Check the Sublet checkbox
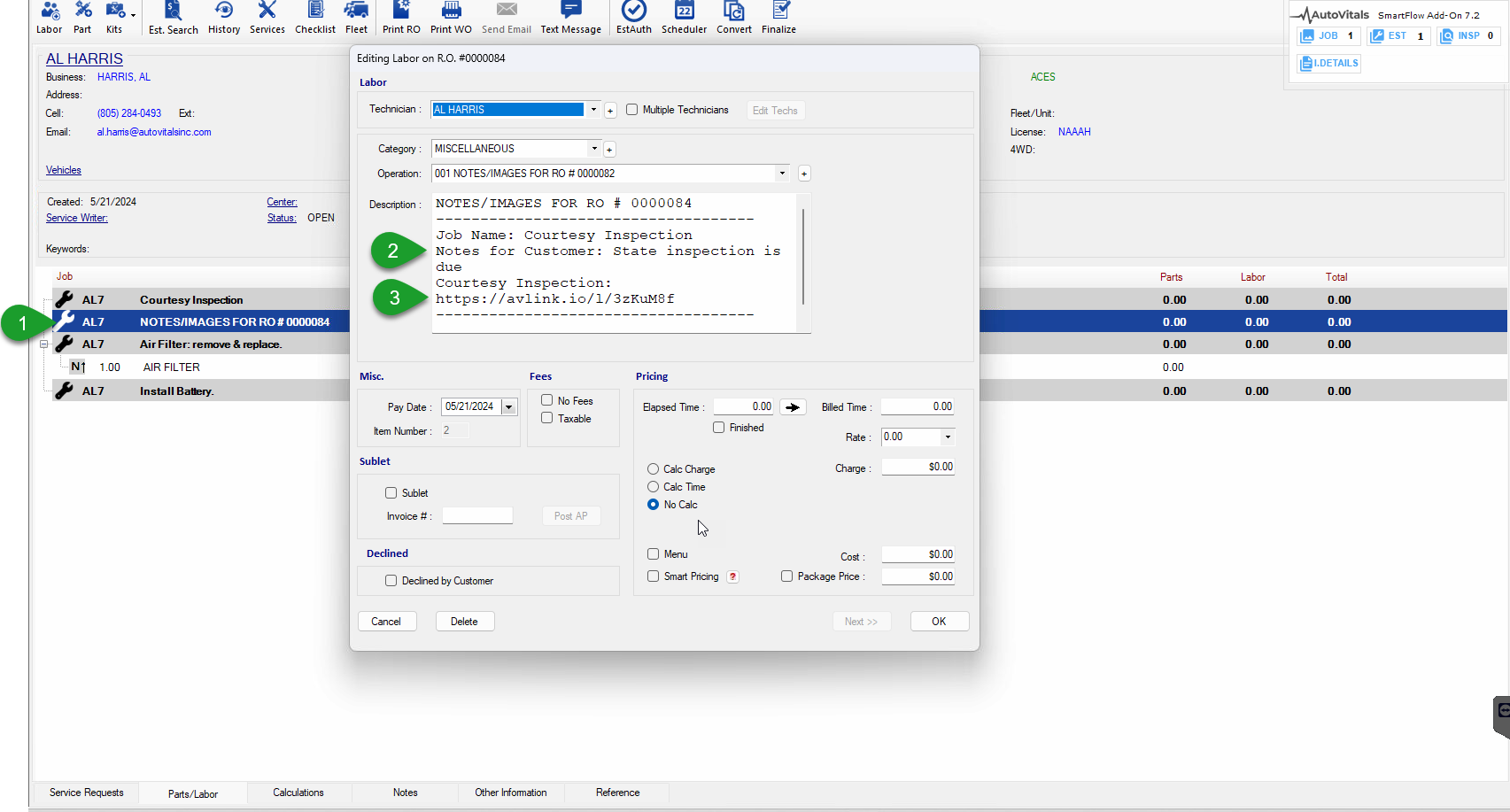The image size is (1510, 812). tap(391, 492)
